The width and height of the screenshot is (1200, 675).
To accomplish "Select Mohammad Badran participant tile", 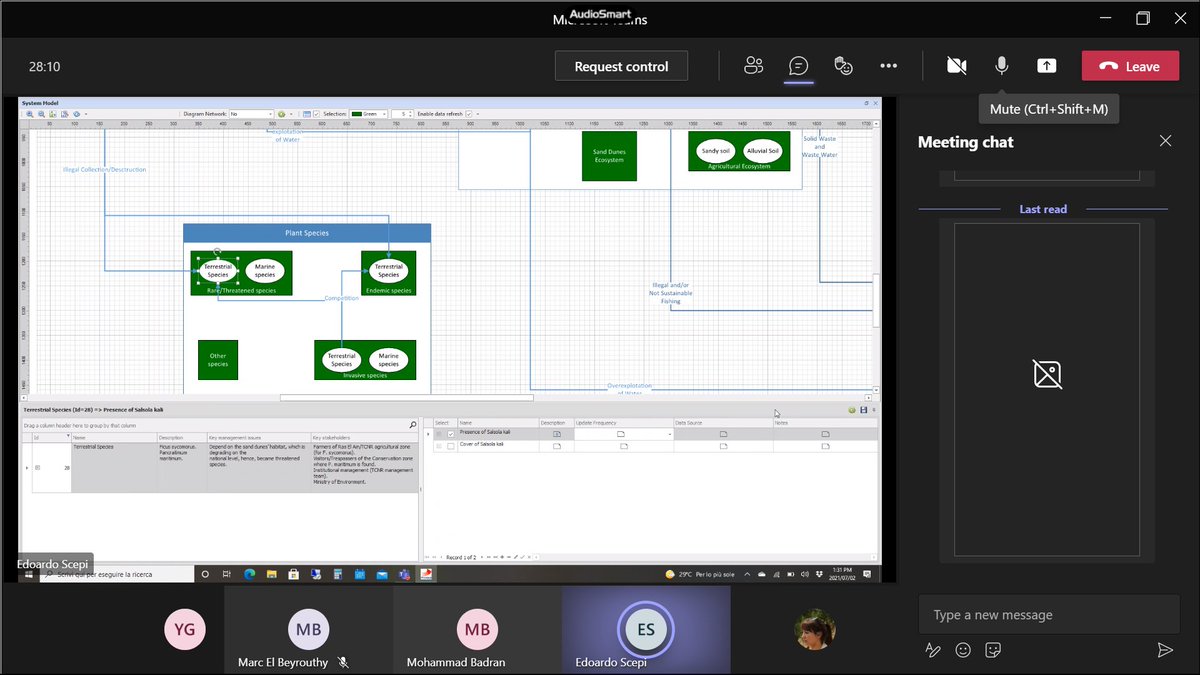I will 477,630.
